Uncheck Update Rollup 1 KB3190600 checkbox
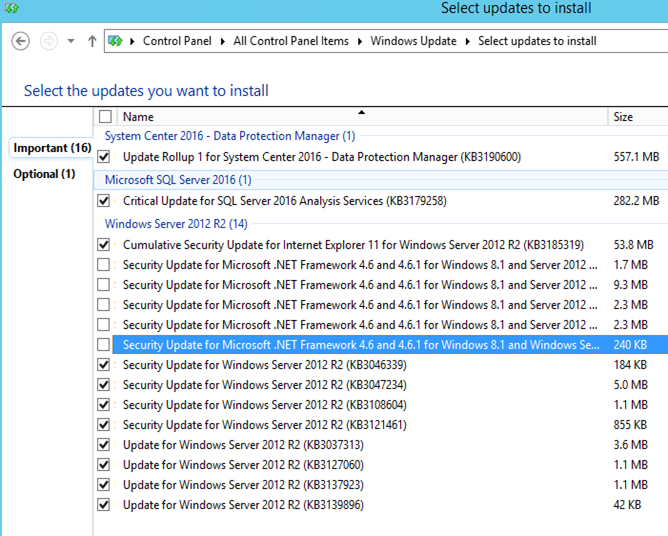This screenshot has height=536, width=668. [x=104, y=157]
